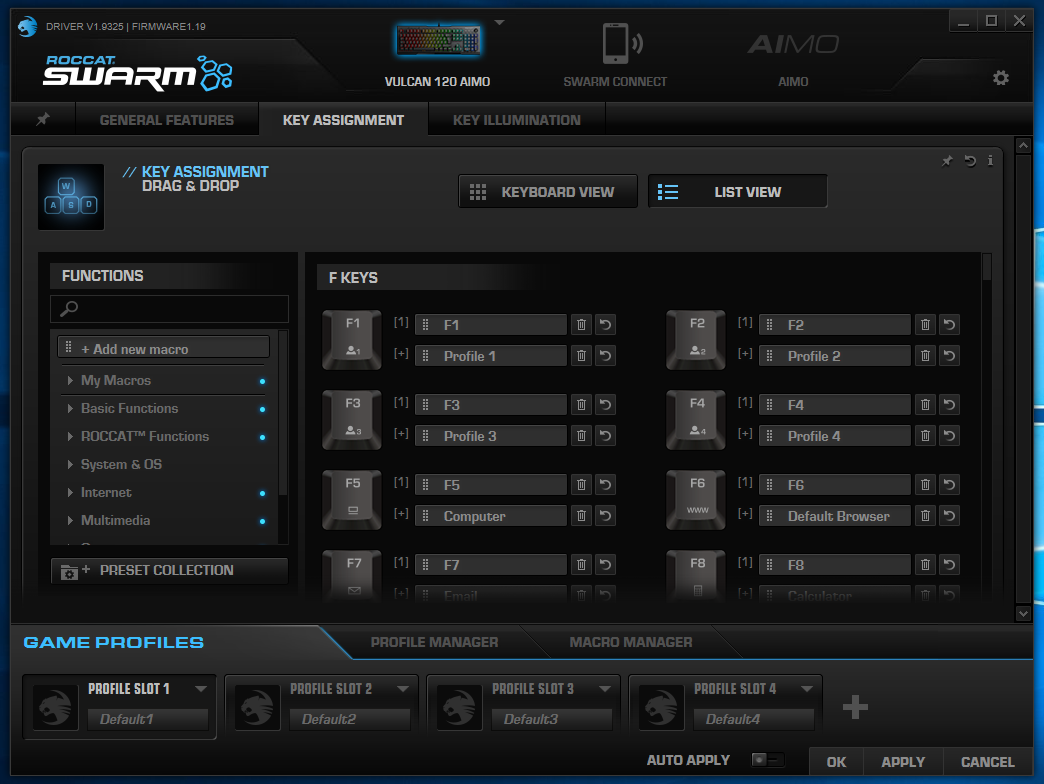Switch to Key Assignment tab
The height and width of the screenshot is (784, 1044).
point(344,120)
